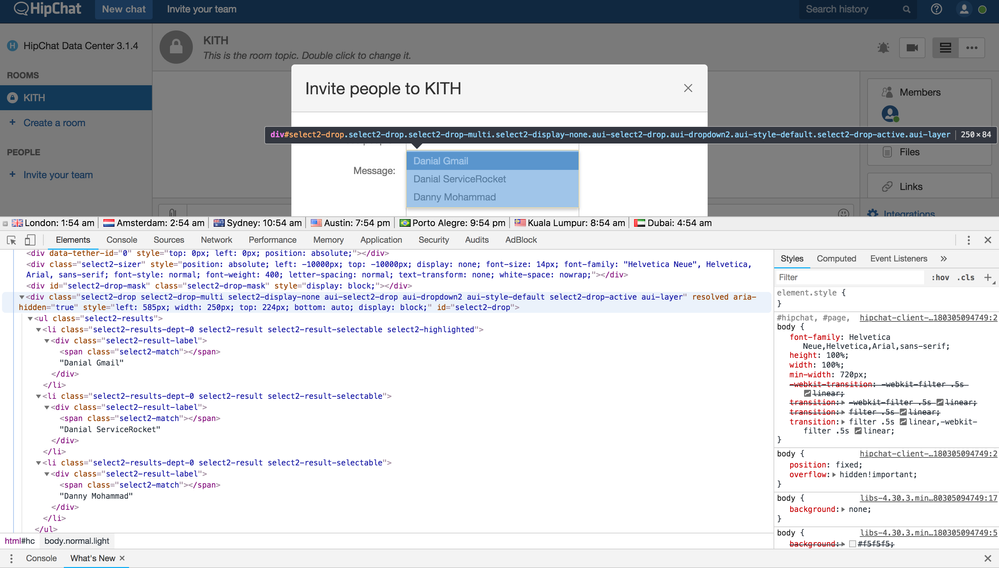
Task: Close the Invite people dialog
Action: pos(688,89)
